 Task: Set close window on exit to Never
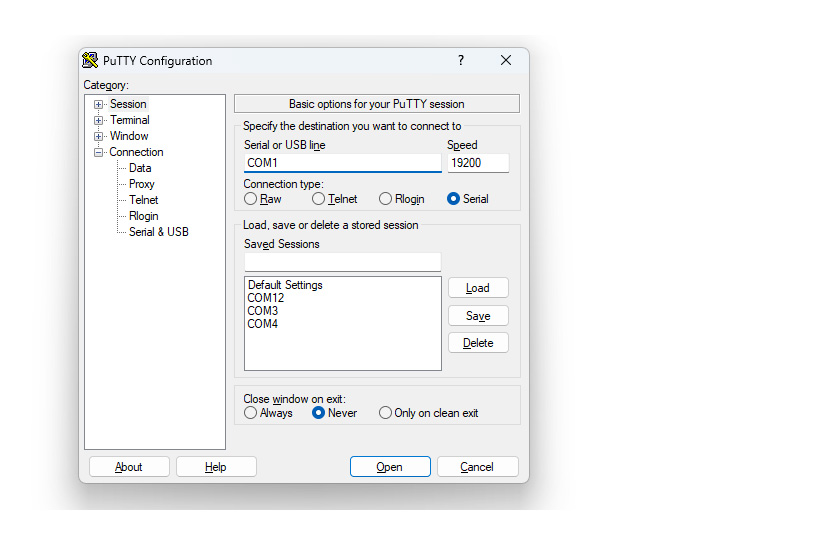335,413
